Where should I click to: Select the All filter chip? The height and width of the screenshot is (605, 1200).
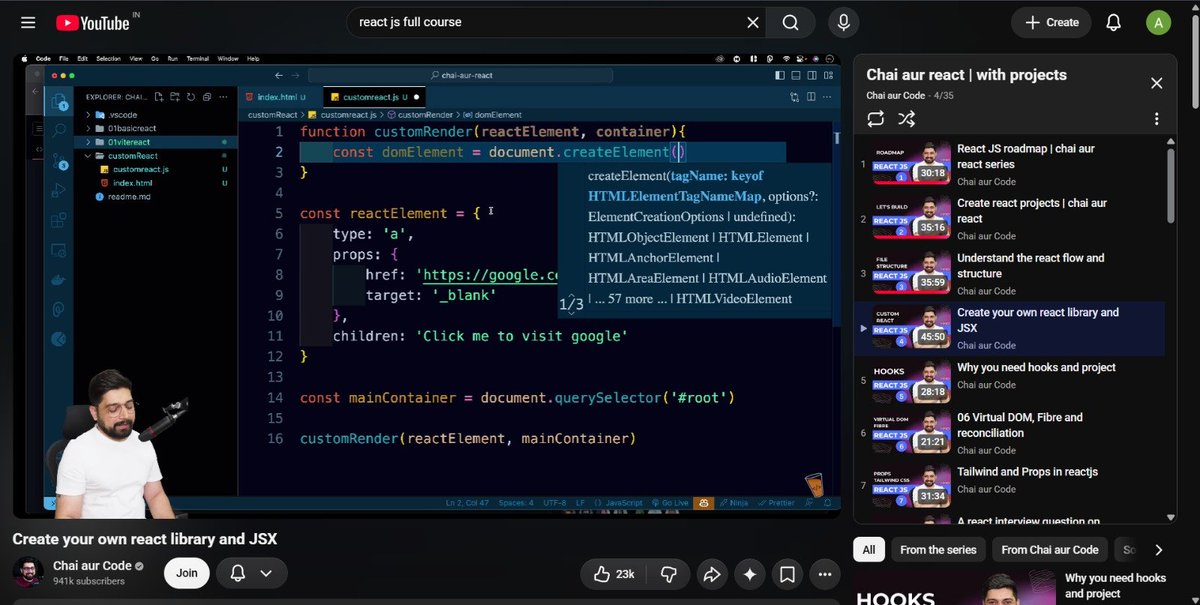coord(868,549)
